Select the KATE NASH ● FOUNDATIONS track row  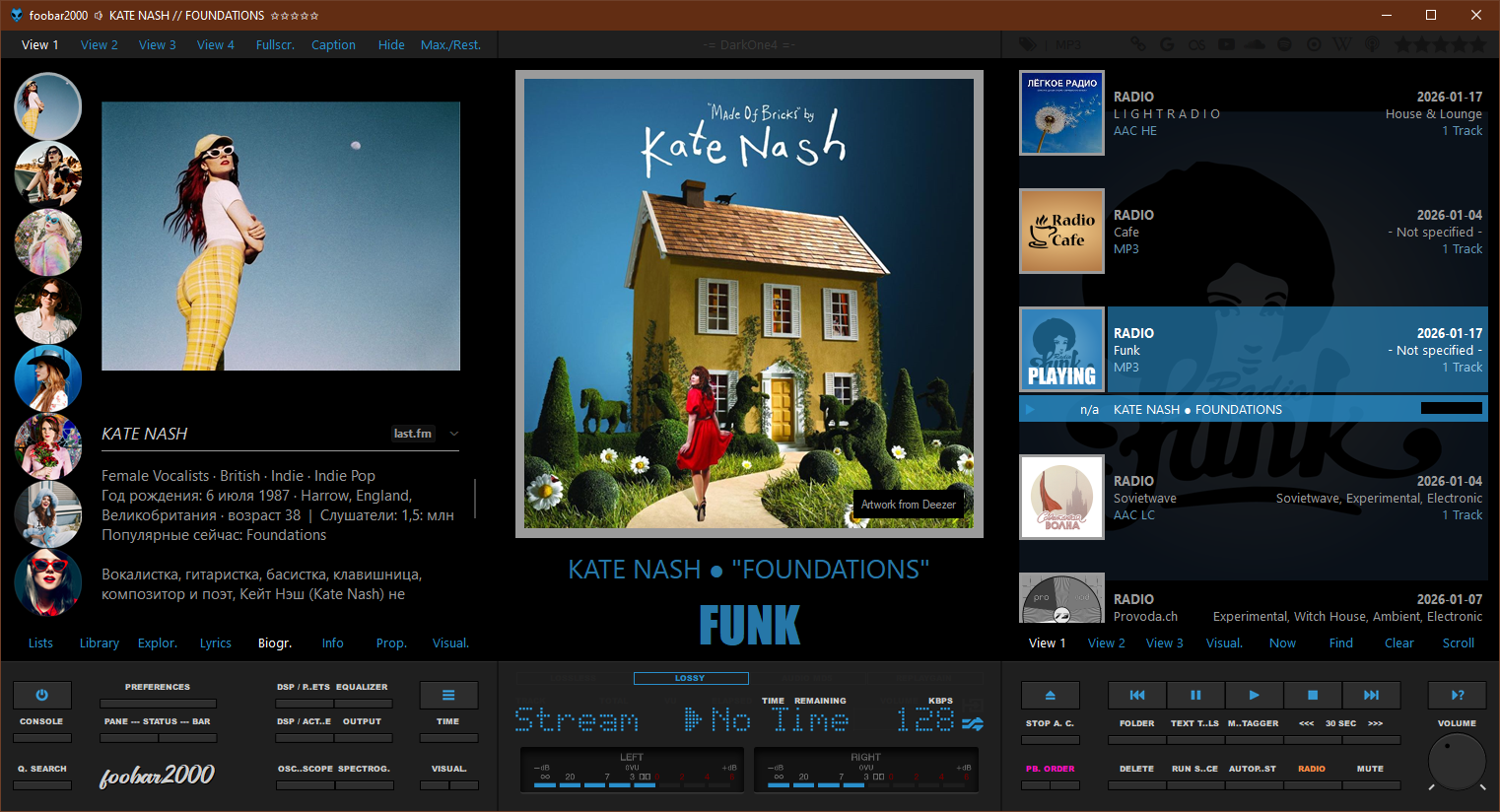(x=1253, y=409)
